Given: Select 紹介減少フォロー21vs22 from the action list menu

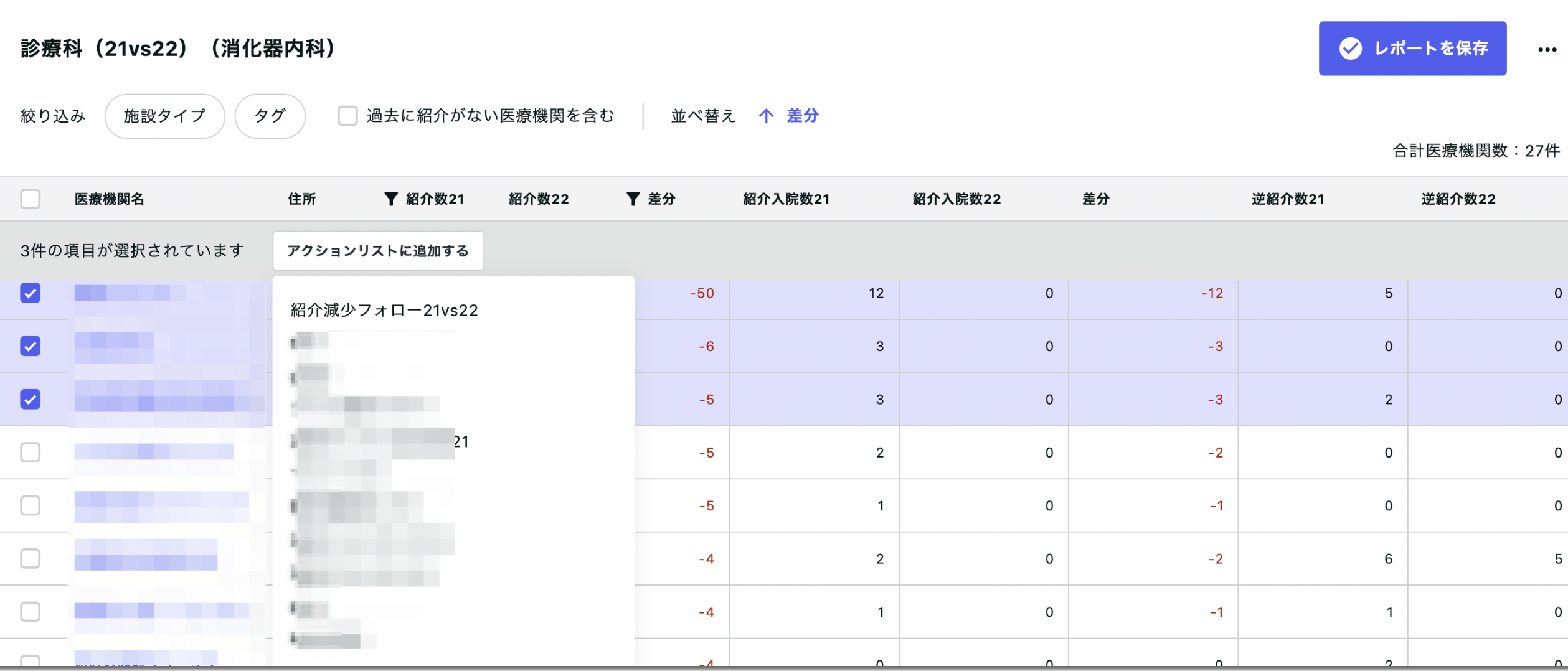Looking at the screenshot, I should pyautogui.click(x=384, y=310).
